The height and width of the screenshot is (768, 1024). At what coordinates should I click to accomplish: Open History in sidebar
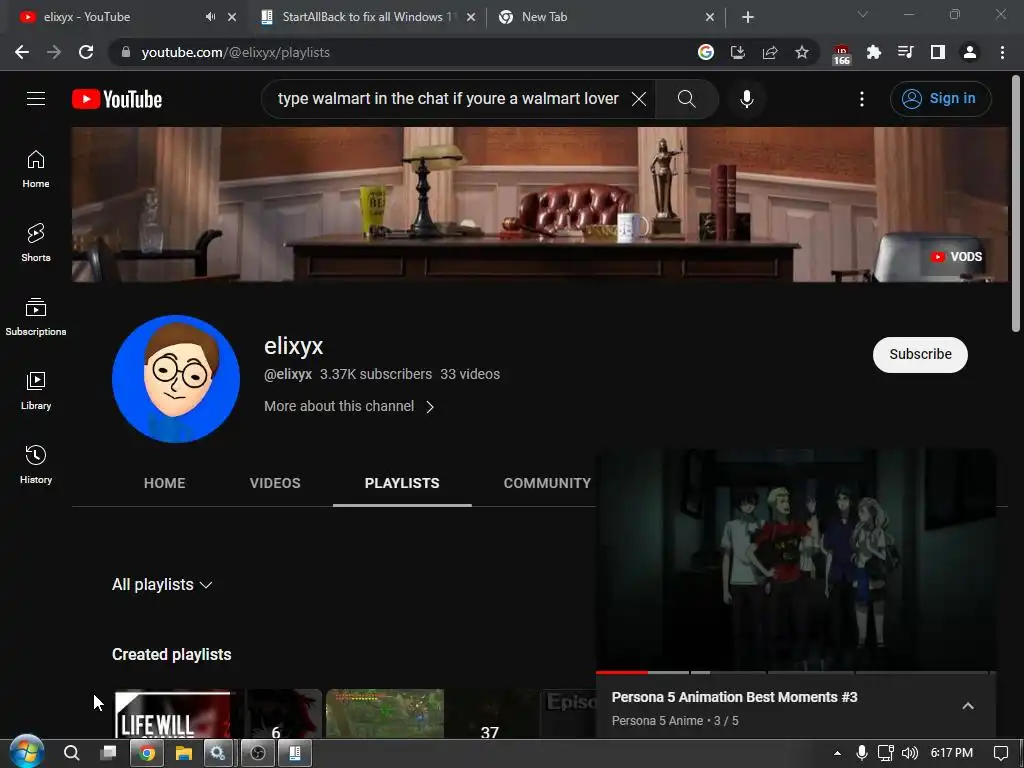tap(36, 464)
